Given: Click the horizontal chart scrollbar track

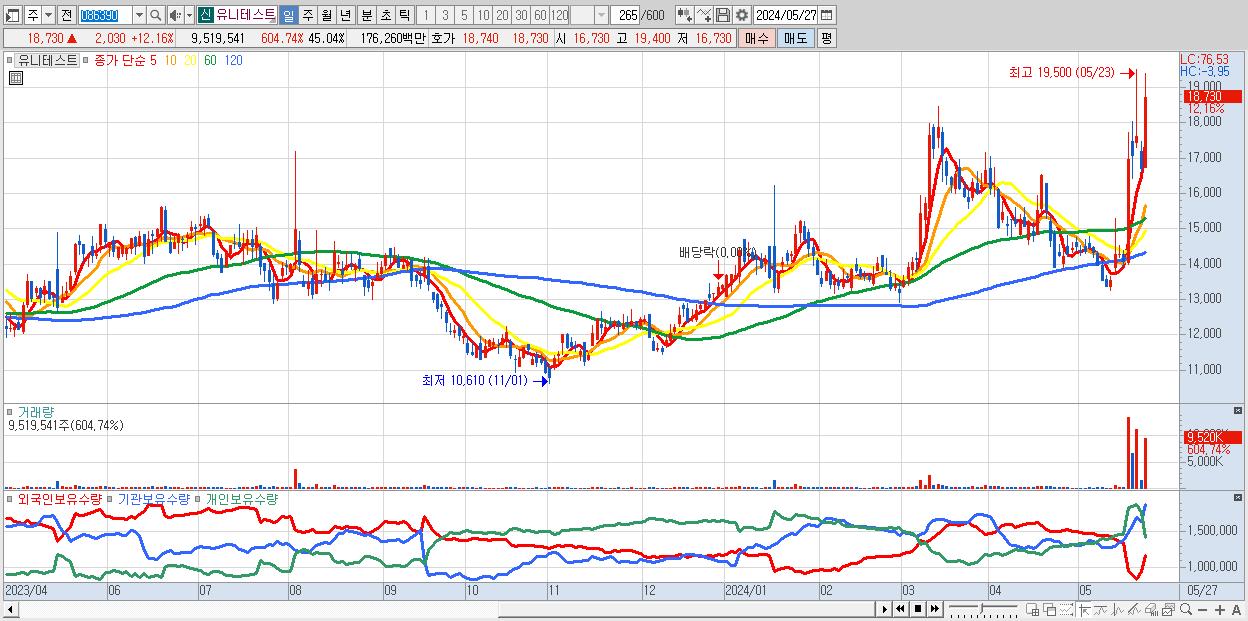Looking at the screenshot, I should tap(447, 609).
